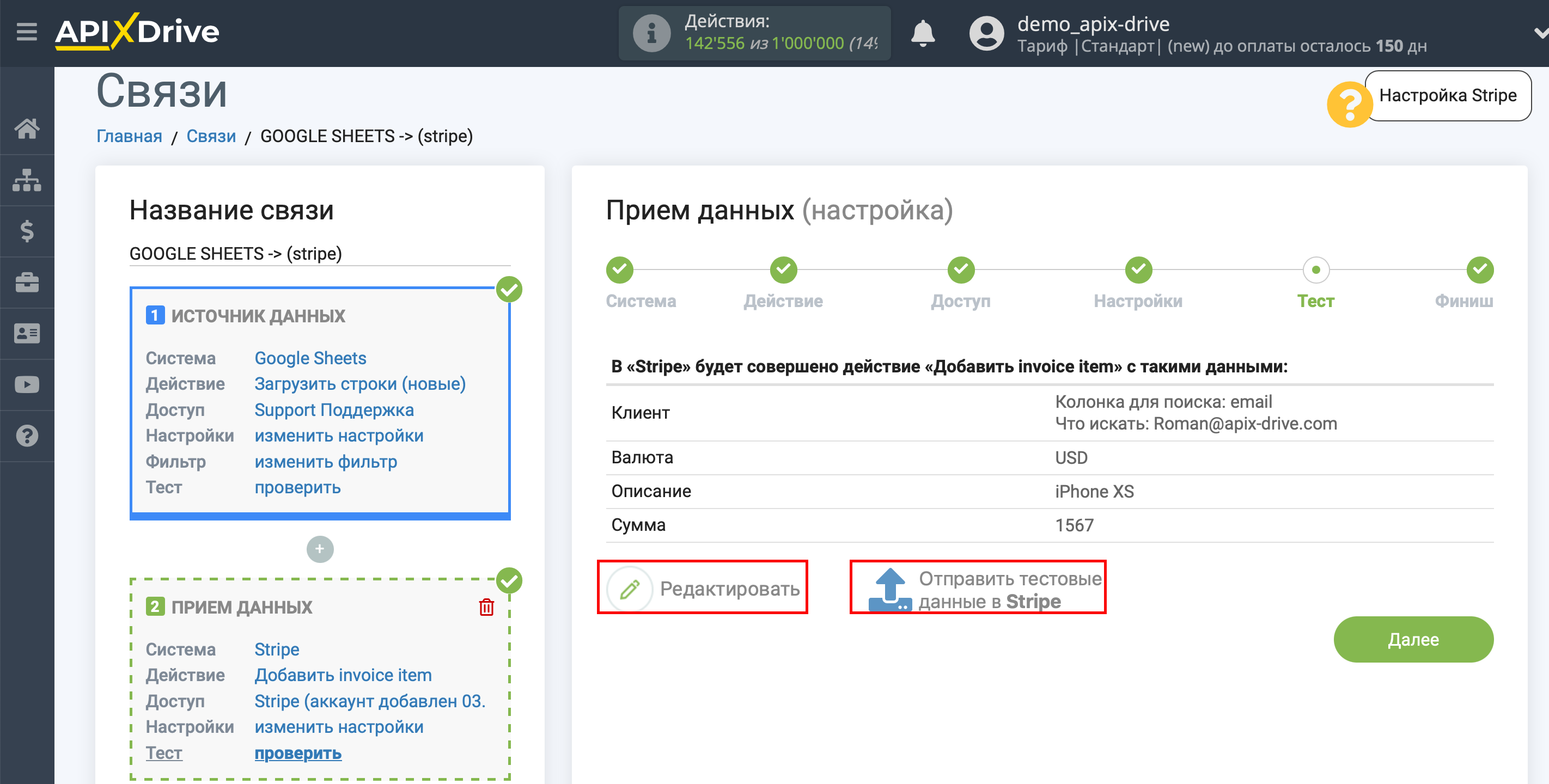Image resolution: width=1549 pixels, height=784 pixels.
Task: Click the Редактировать button
Action: [703, 589]
